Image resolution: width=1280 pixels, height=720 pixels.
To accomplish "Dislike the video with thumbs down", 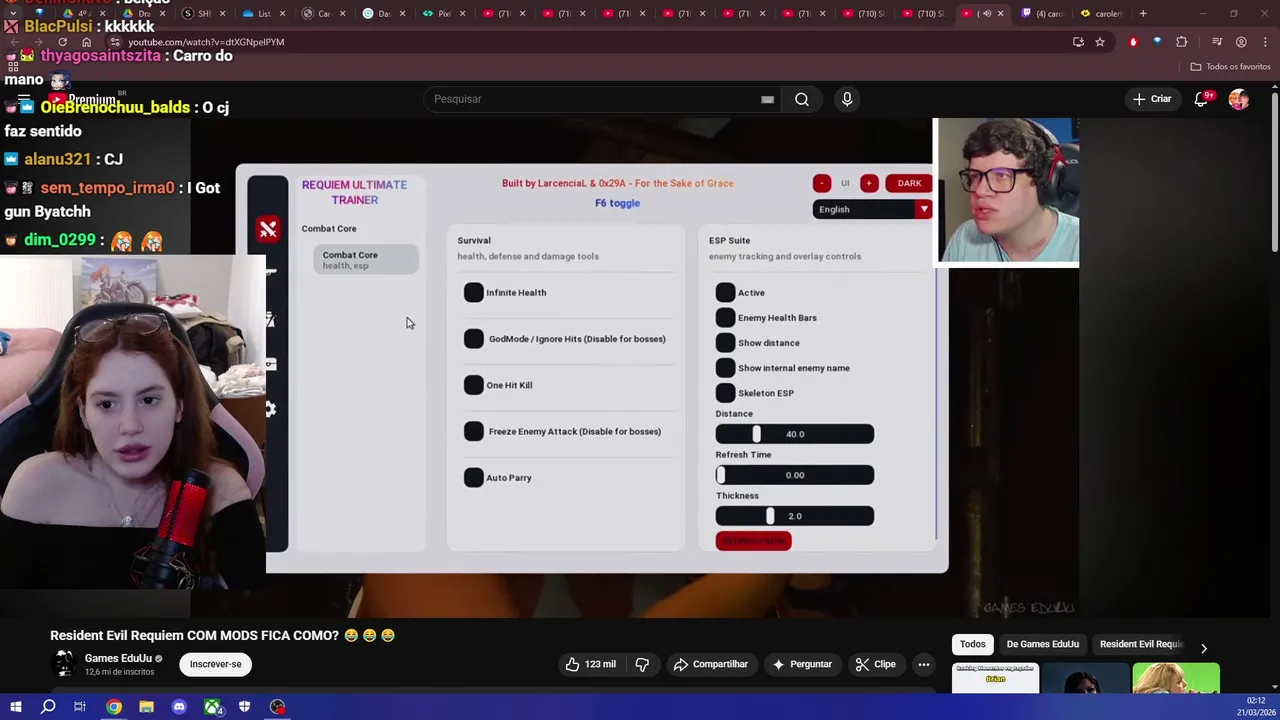I will (x=643, y=664).
